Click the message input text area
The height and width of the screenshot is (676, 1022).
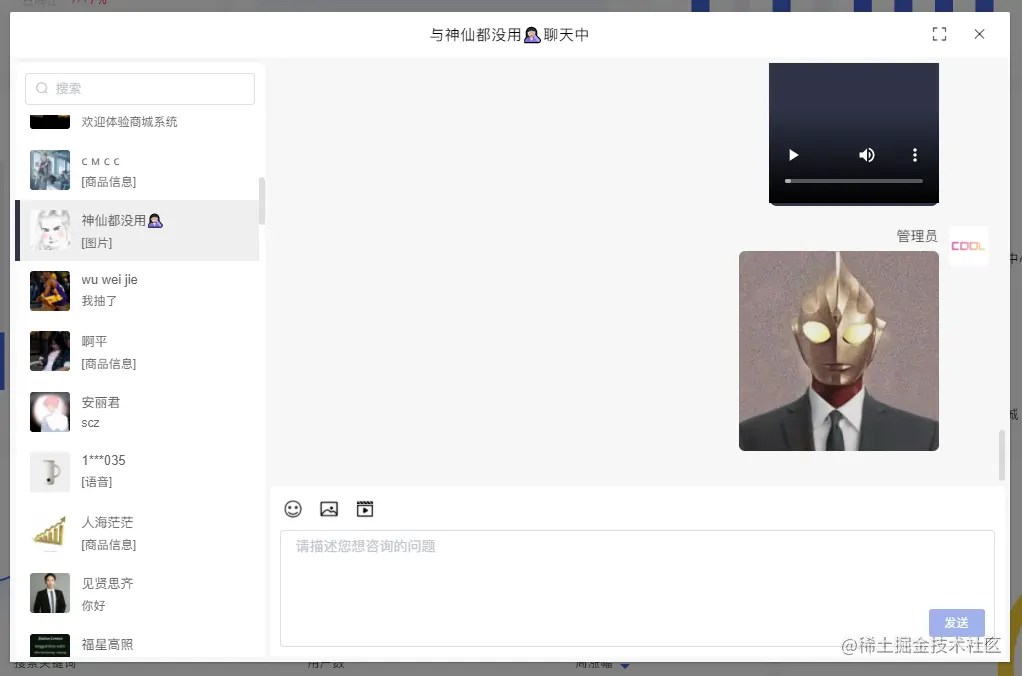tap(637, 588)
